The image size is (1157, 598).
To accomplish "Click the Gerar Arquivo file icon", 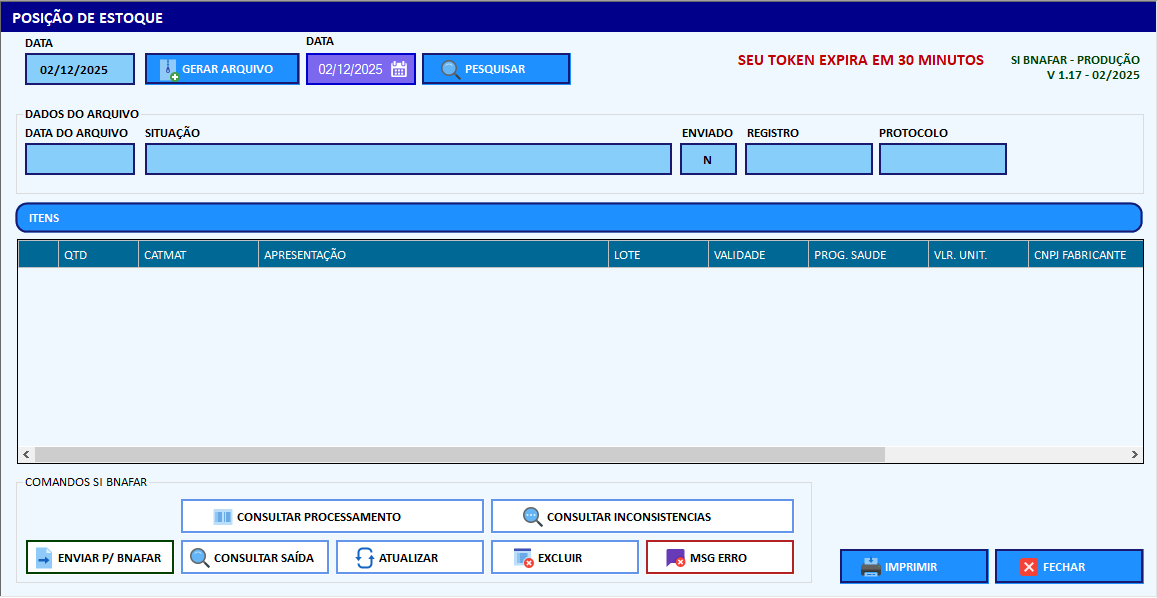I will click(x=169, y=69).
